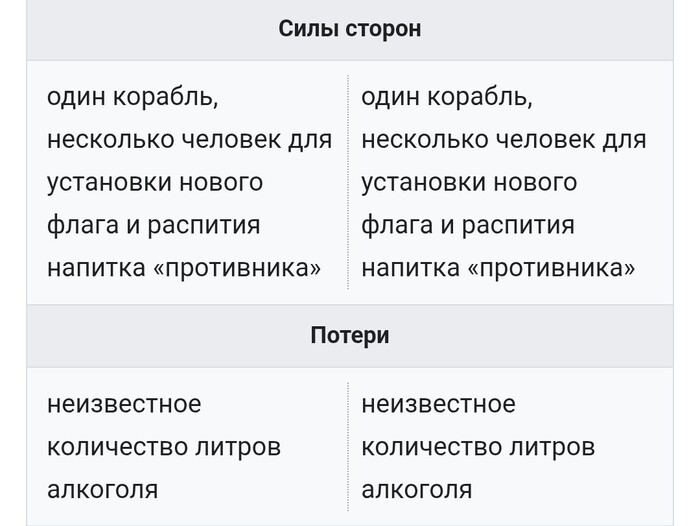Click the dotted divider in the forces section
The height and width of the screenshot is (526, 700).
[x=348, y=182]
